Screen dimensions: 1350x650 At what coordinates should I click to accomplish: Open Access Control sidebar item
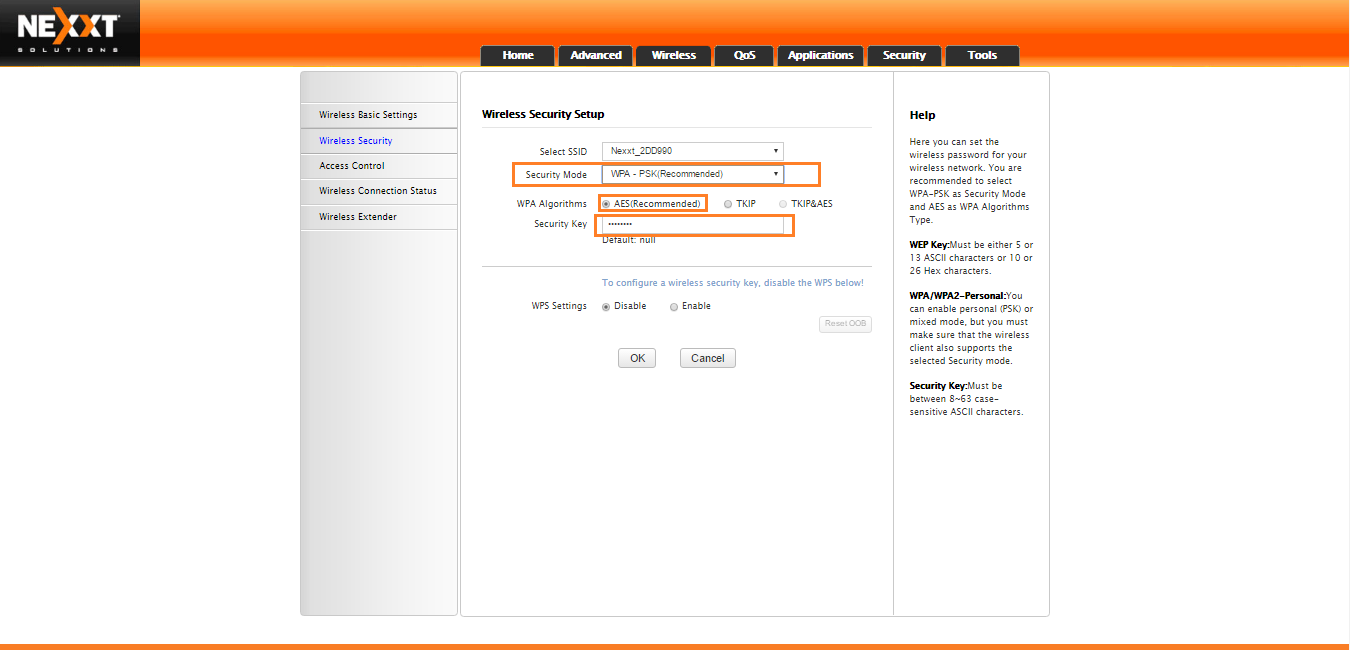pyautogui.click(x=352, y=166)
